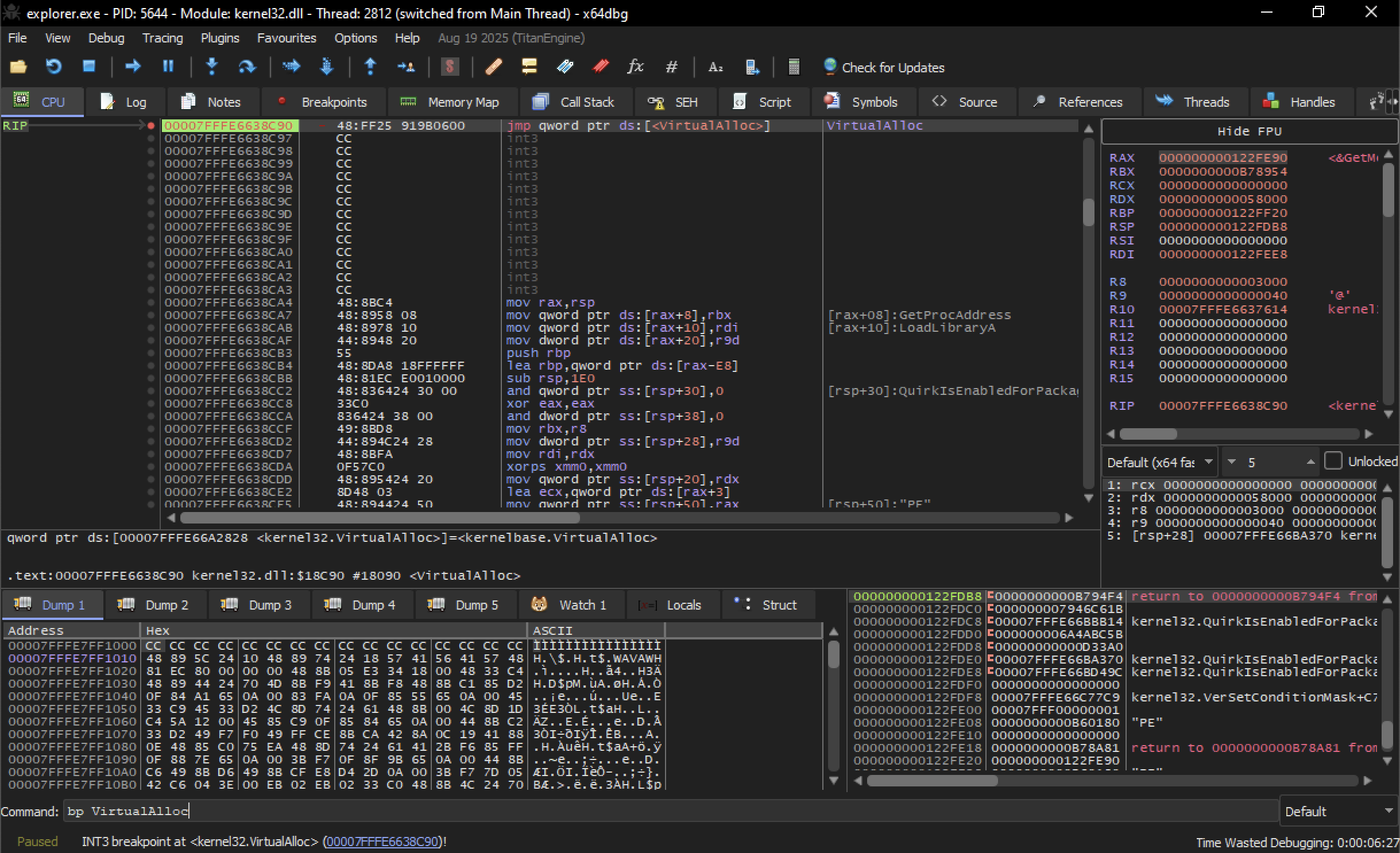This screenshot has width=1400, height=853.
Task: Toggle the Unlocked checkbox
Action: (1333, 461)
